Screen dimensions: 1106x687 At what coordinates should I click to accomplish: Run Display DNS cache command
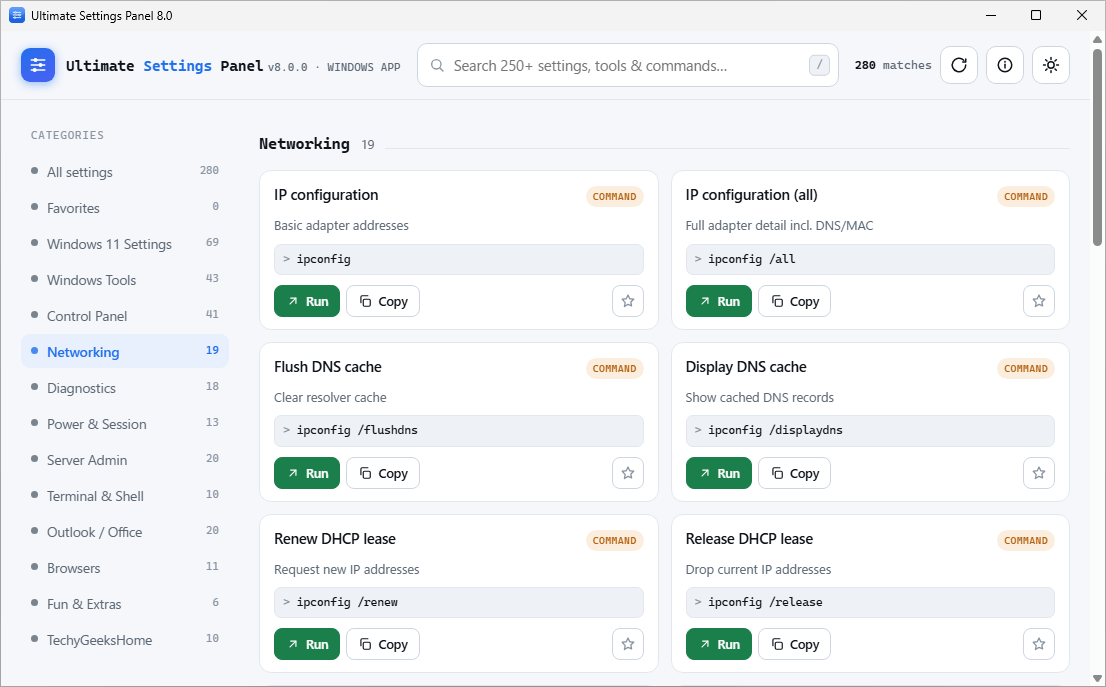point(719,473)
